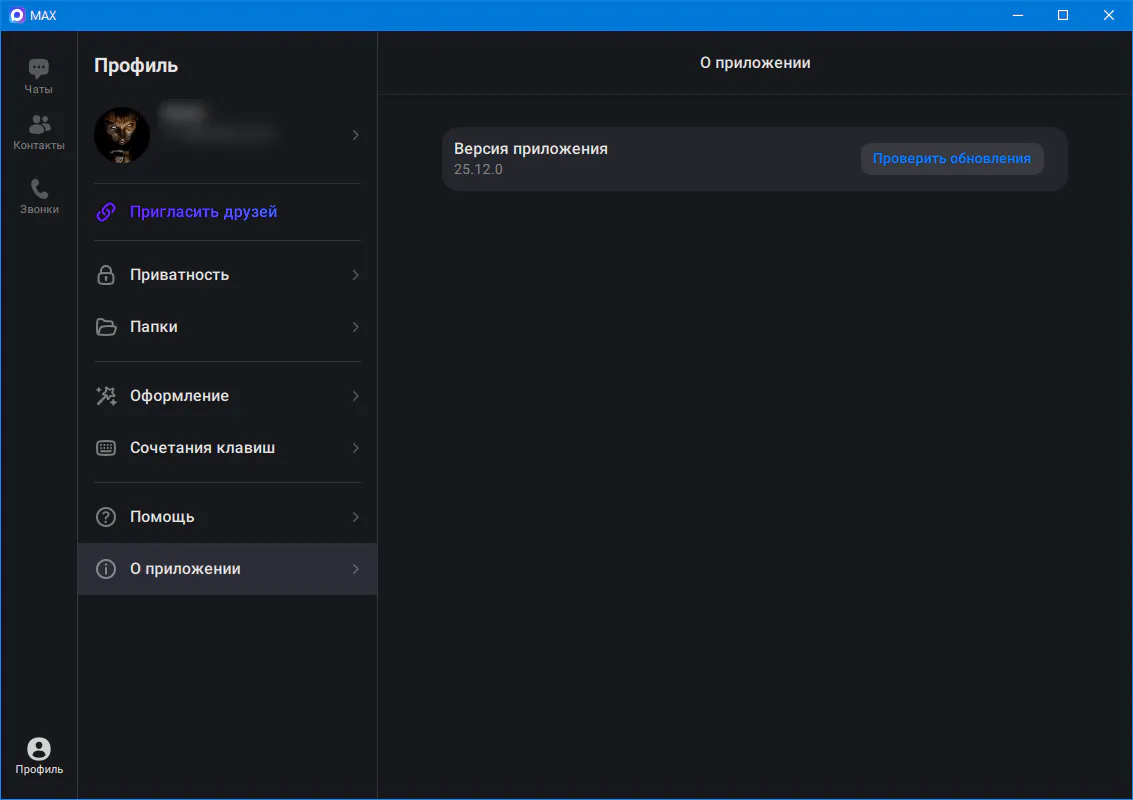Screen dimensions: 1133x800
Task: Open the Calls phone icon
Action: point(39,189)
